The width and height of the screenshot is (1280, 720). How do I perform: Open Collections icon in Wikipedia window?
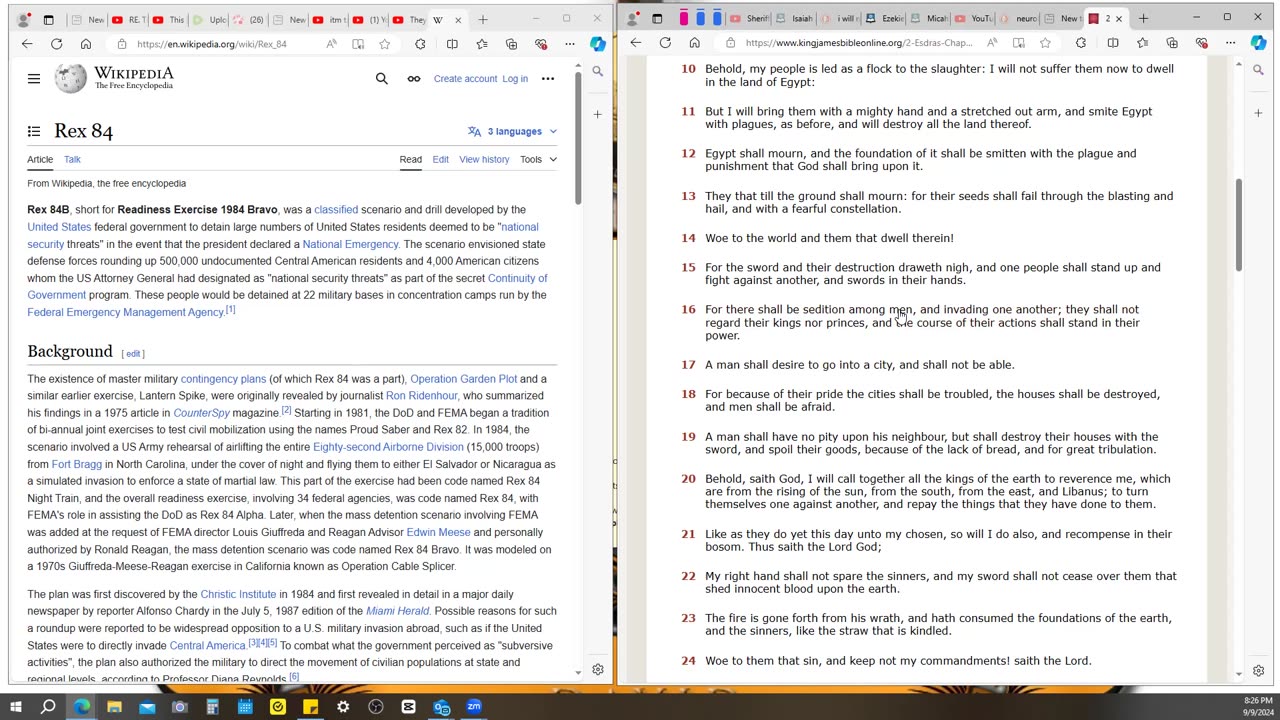coord(511,44)
